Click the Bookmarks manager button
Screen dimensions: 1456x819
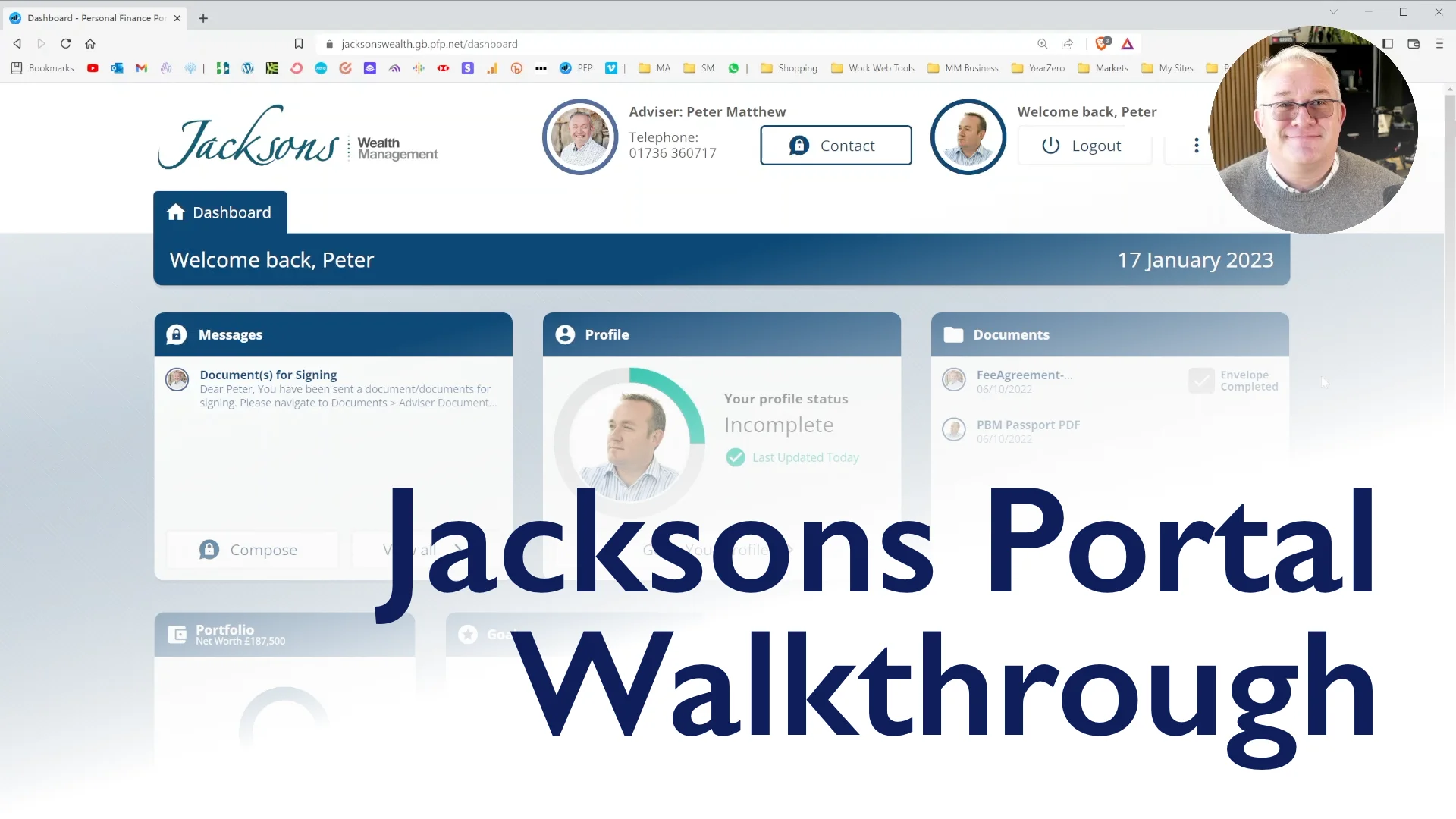[x=43, y=68]
